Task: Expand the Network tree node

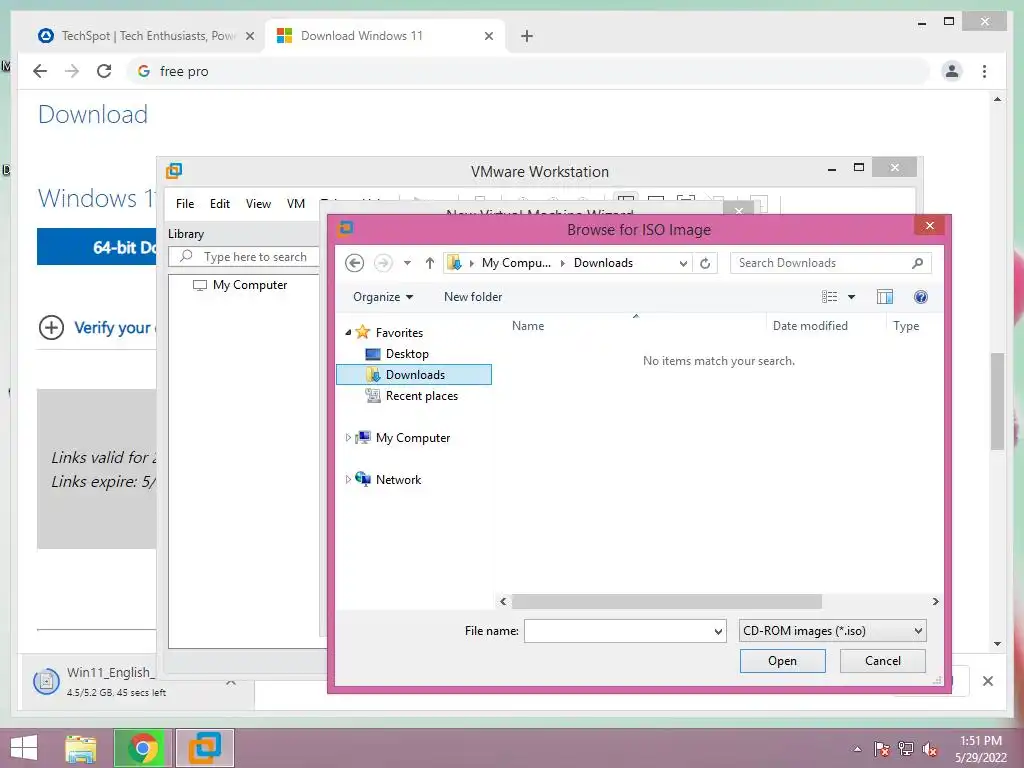Action: 348,479
